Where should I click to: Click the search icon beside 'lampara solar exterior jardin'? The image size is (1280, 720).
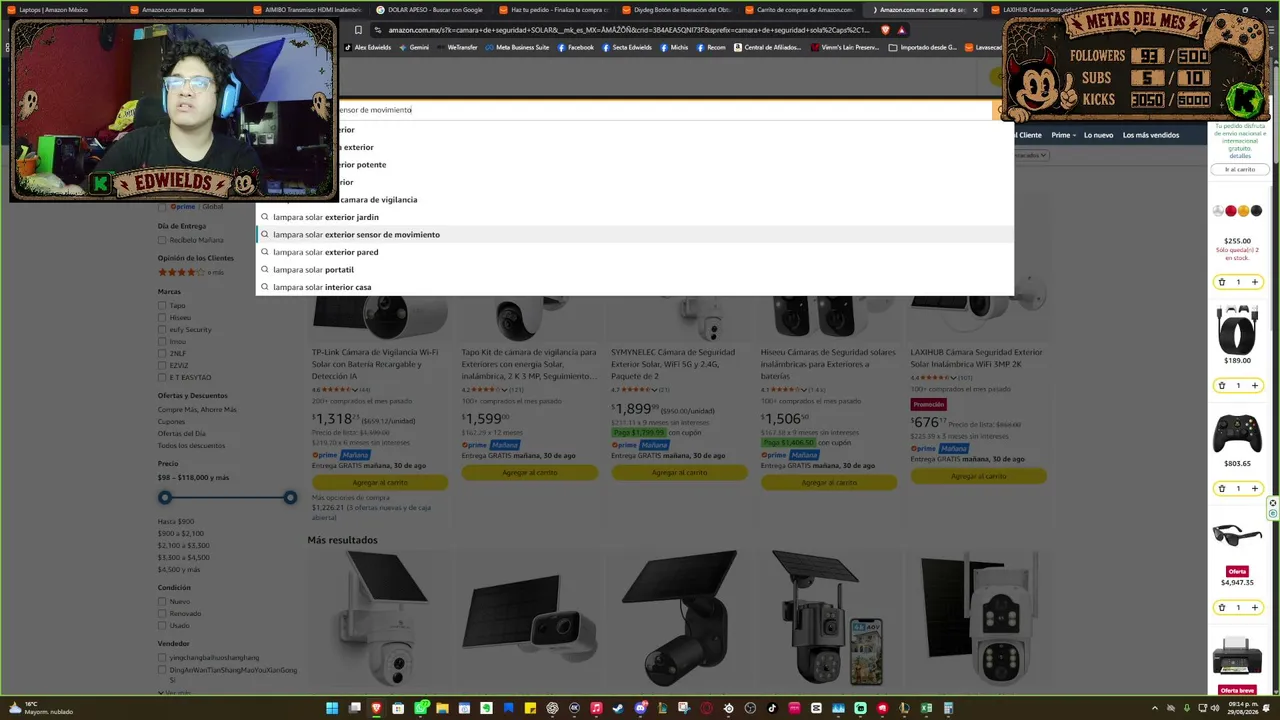click(265, 217)
